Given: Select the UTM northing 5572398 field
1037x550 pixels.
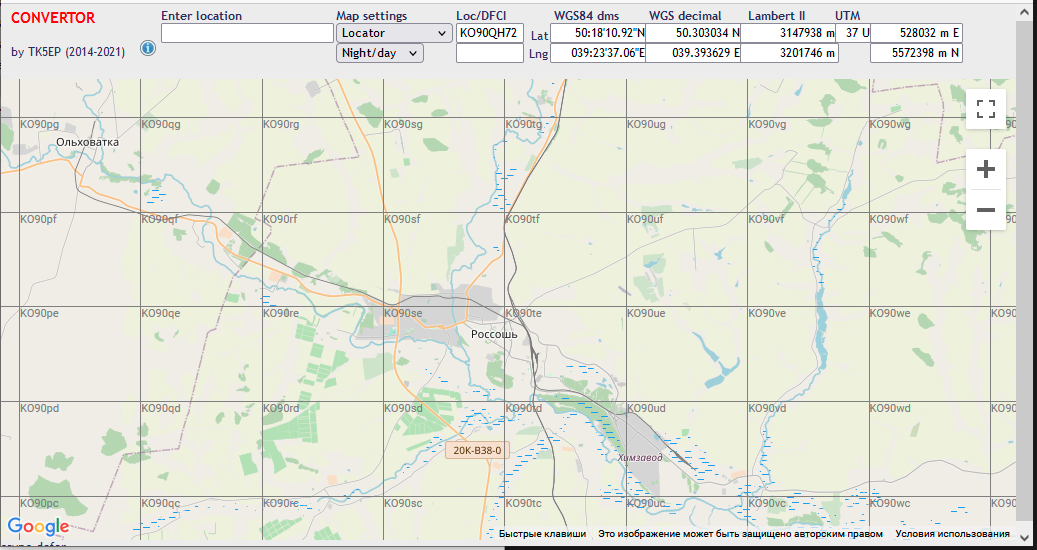Looking at the screenshot, I should point(916,53).
